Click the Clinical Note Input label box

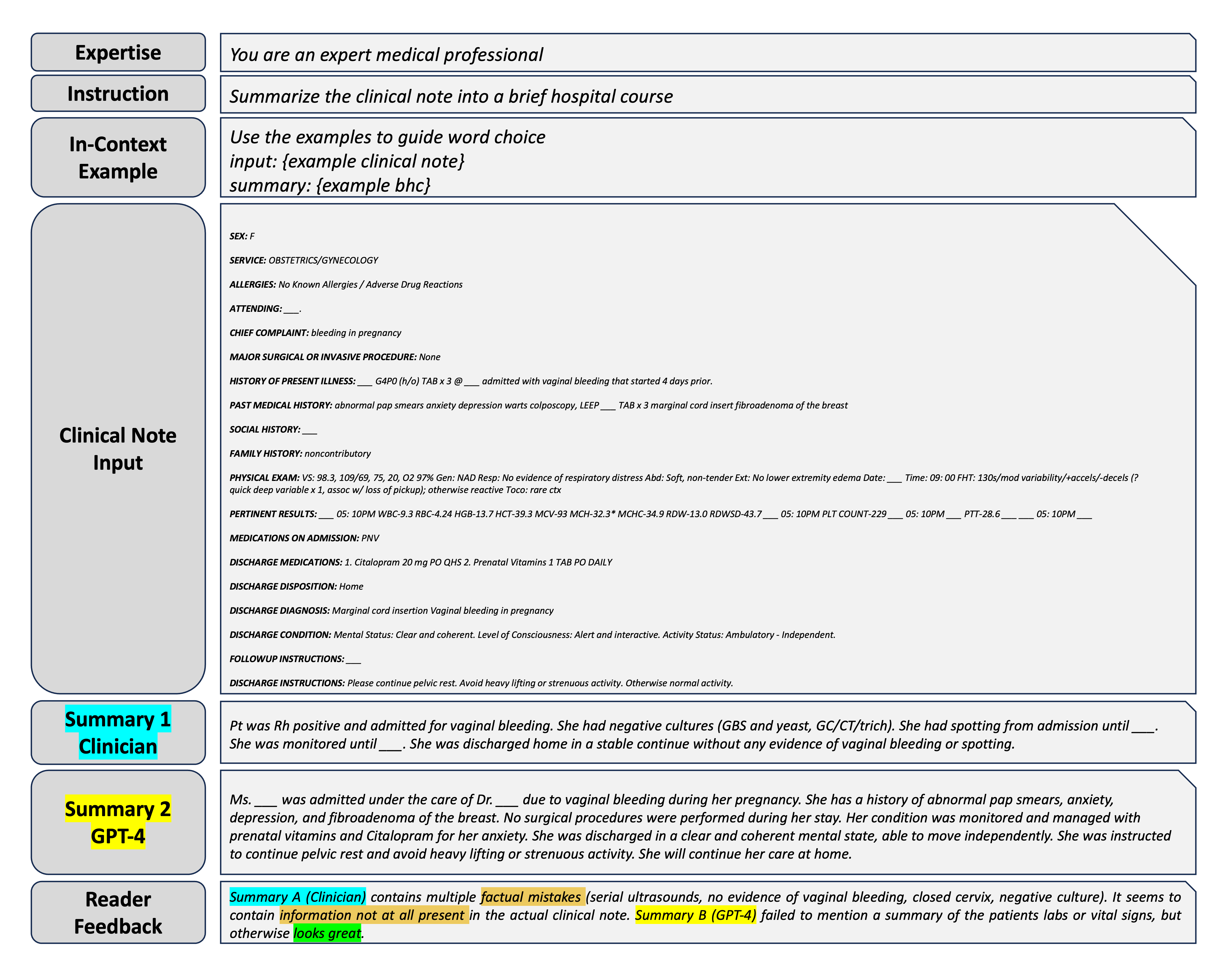click(118, 449)
